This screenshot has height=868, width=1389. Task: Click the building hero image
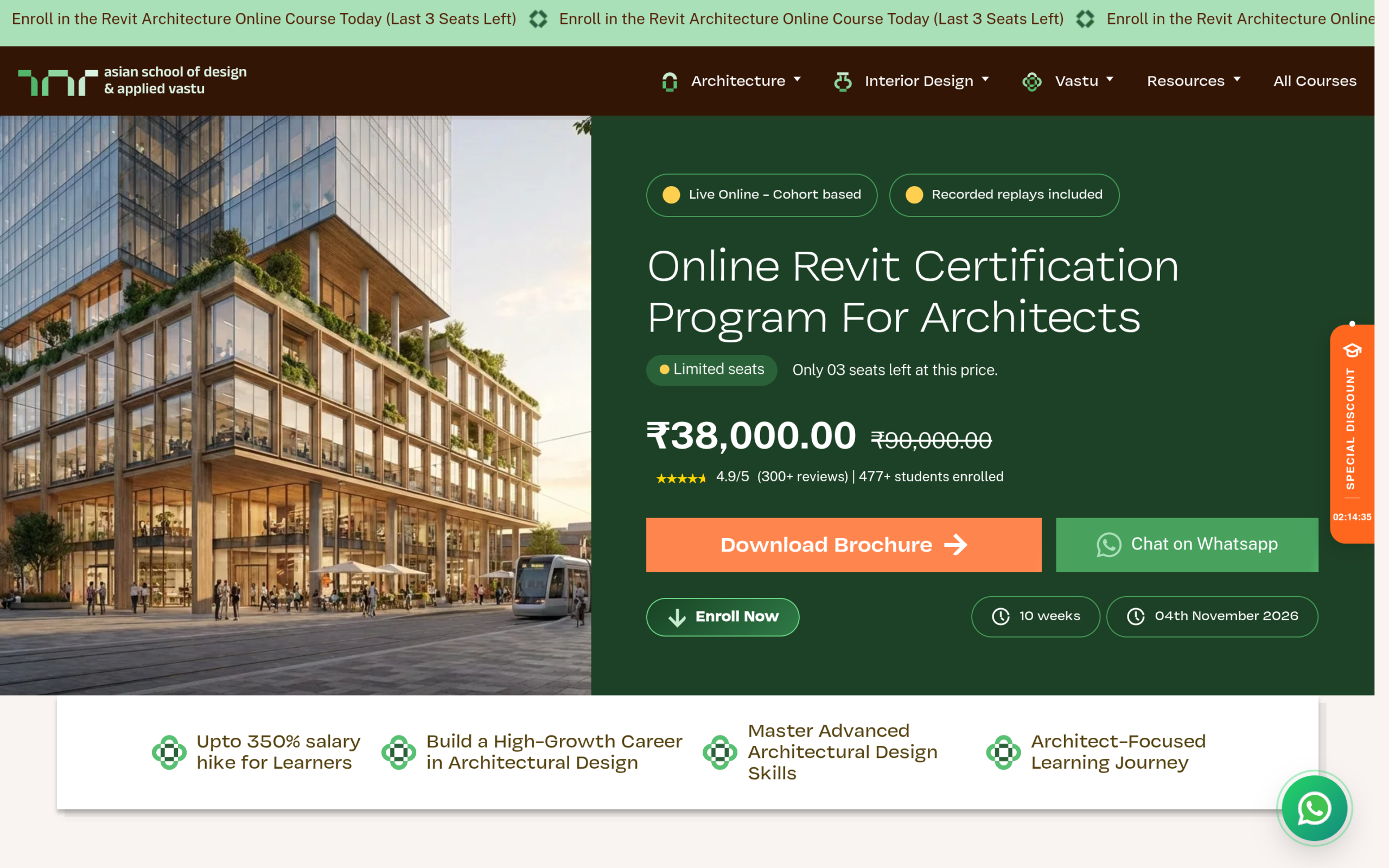(x=296, y=405)
